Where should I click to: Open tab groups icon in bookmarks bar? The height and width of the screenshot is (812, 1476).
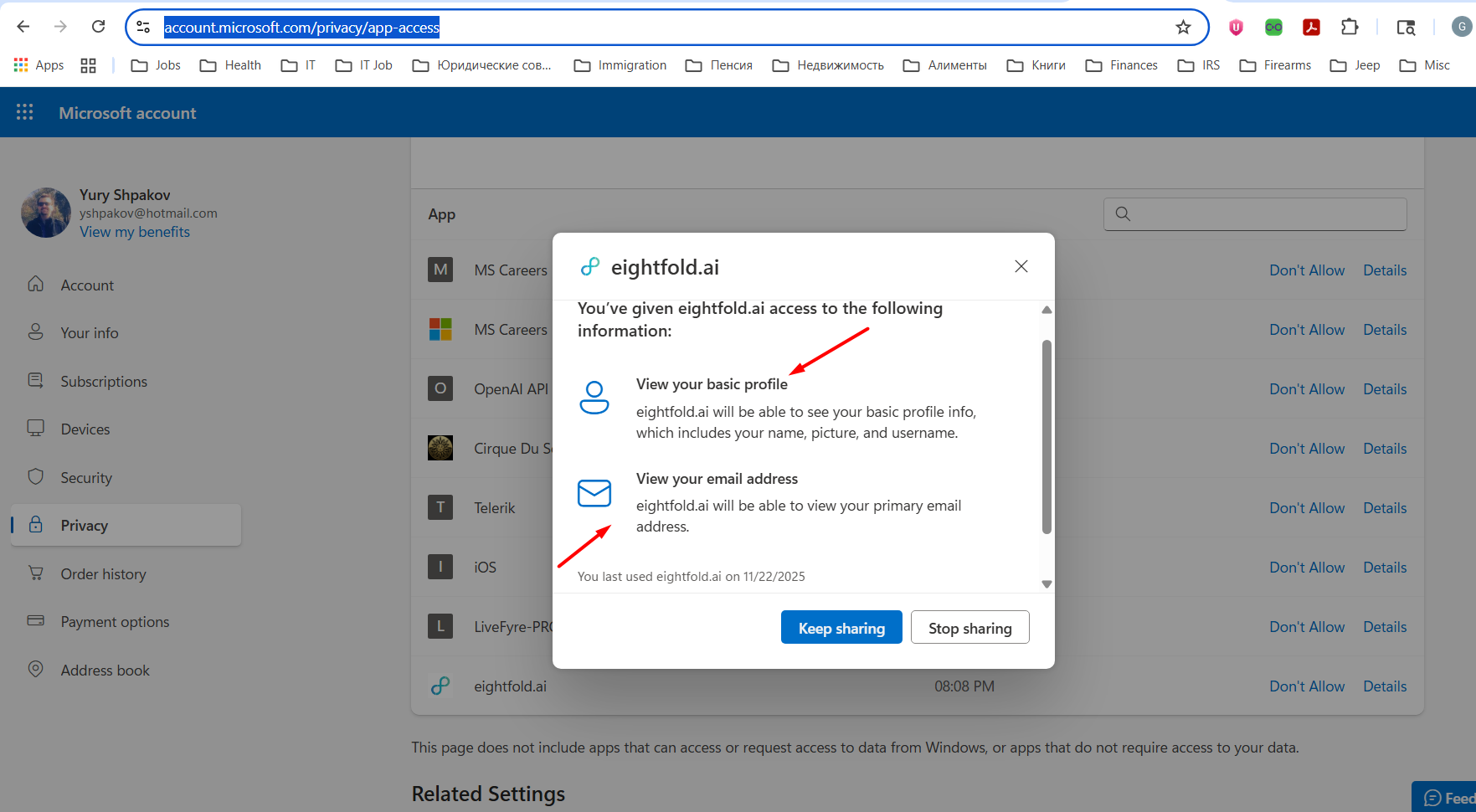pos(88,65)
